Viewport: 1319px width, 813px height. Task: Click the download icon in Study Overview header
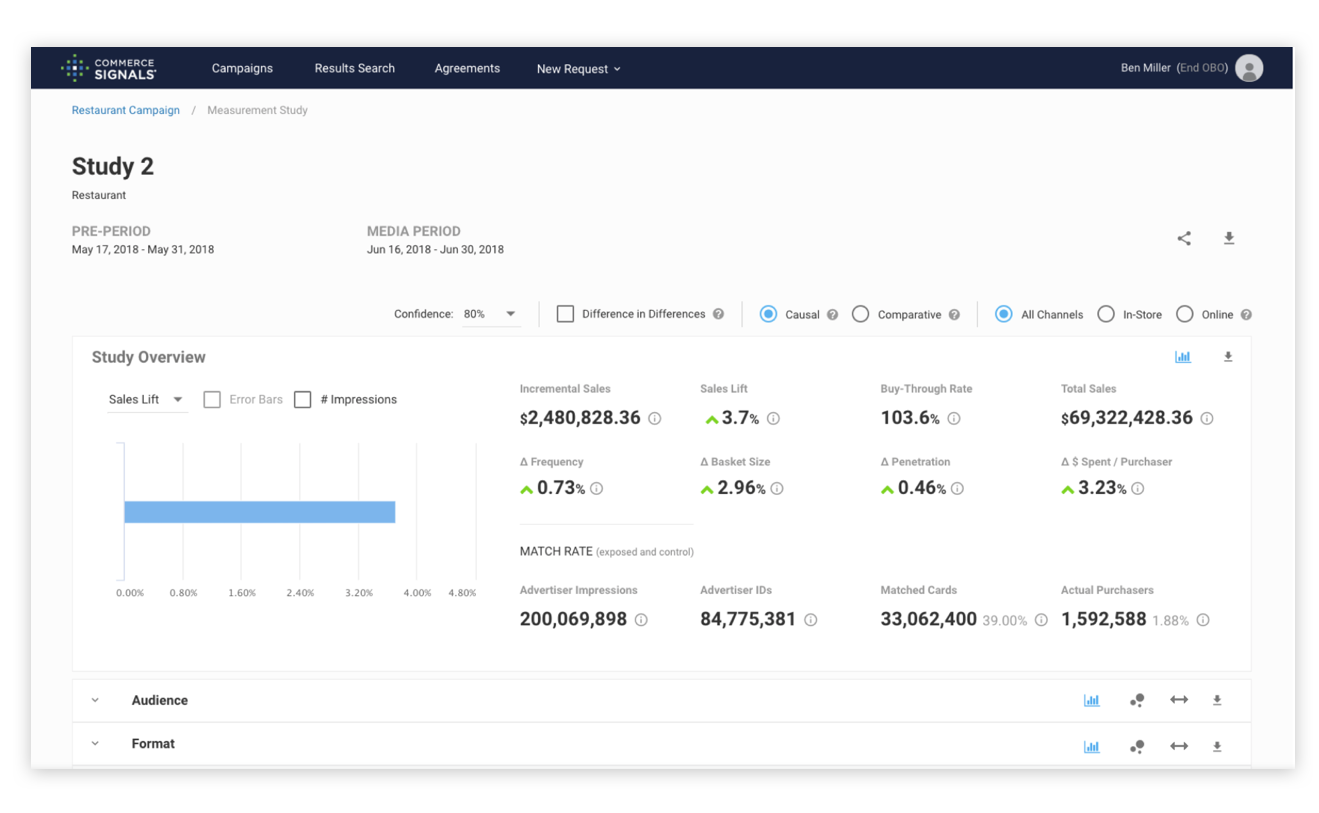coord(1228,357)
